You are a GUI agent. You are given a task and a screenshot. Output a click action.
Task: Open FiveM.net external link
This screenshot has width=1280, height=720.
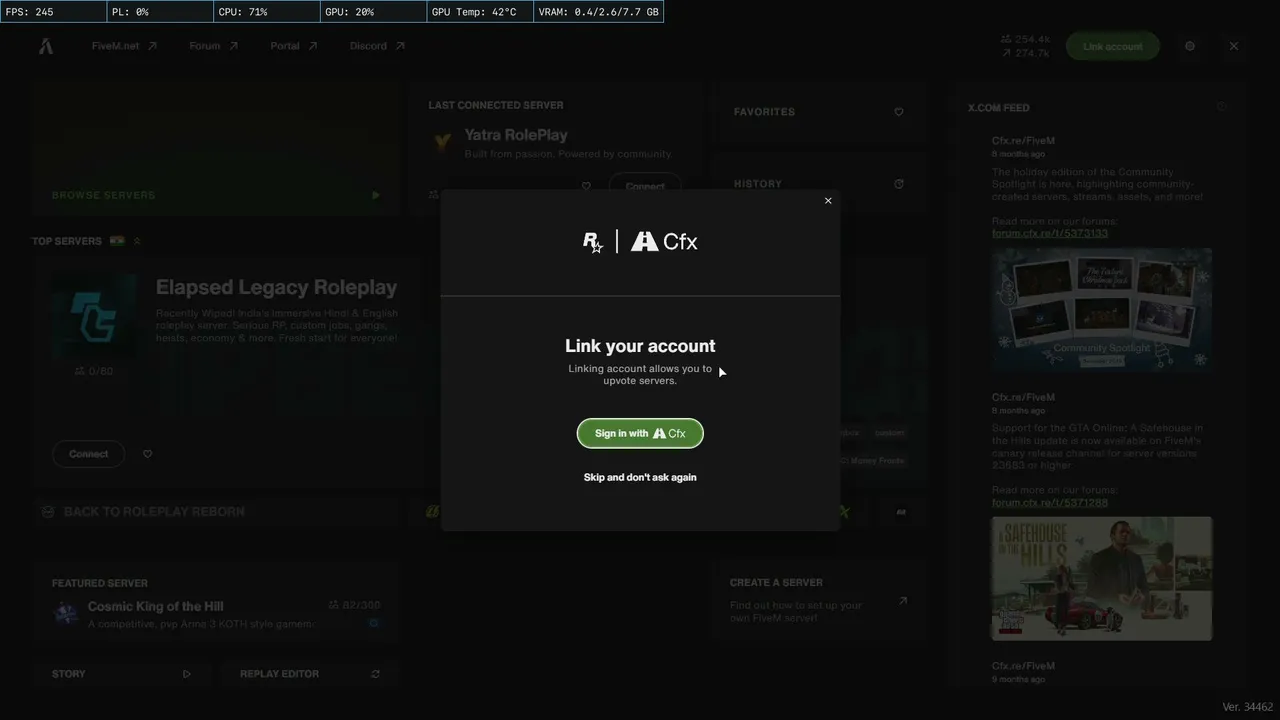(x=124, y=46)
